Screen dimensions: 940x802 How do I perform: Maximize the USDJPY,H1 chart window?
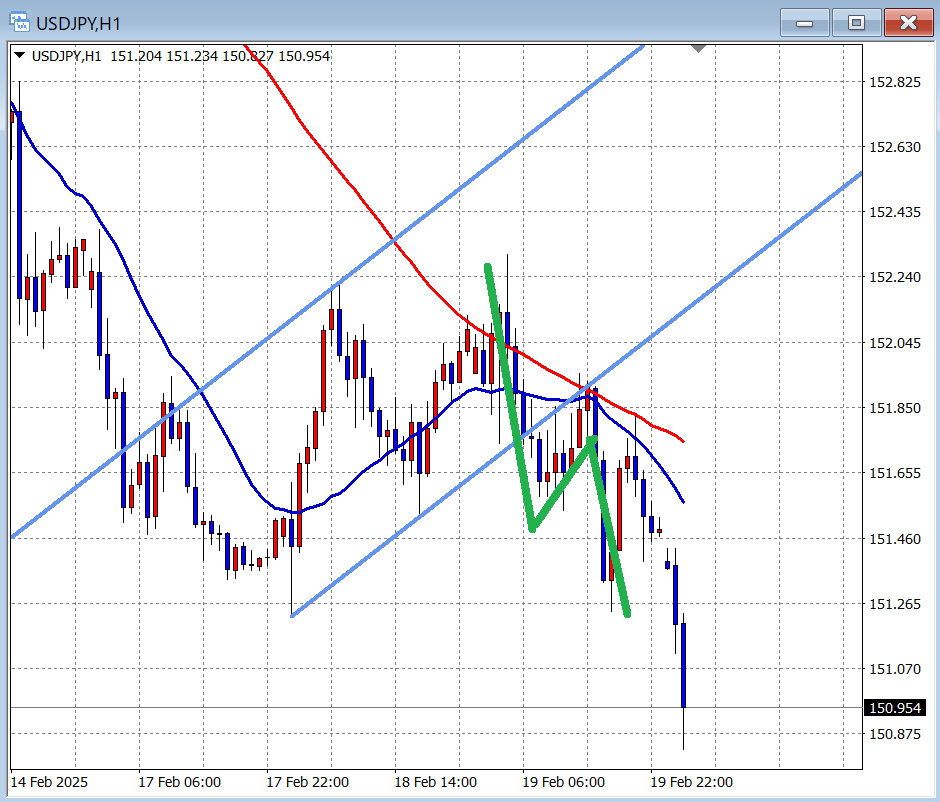coord(856,22)
